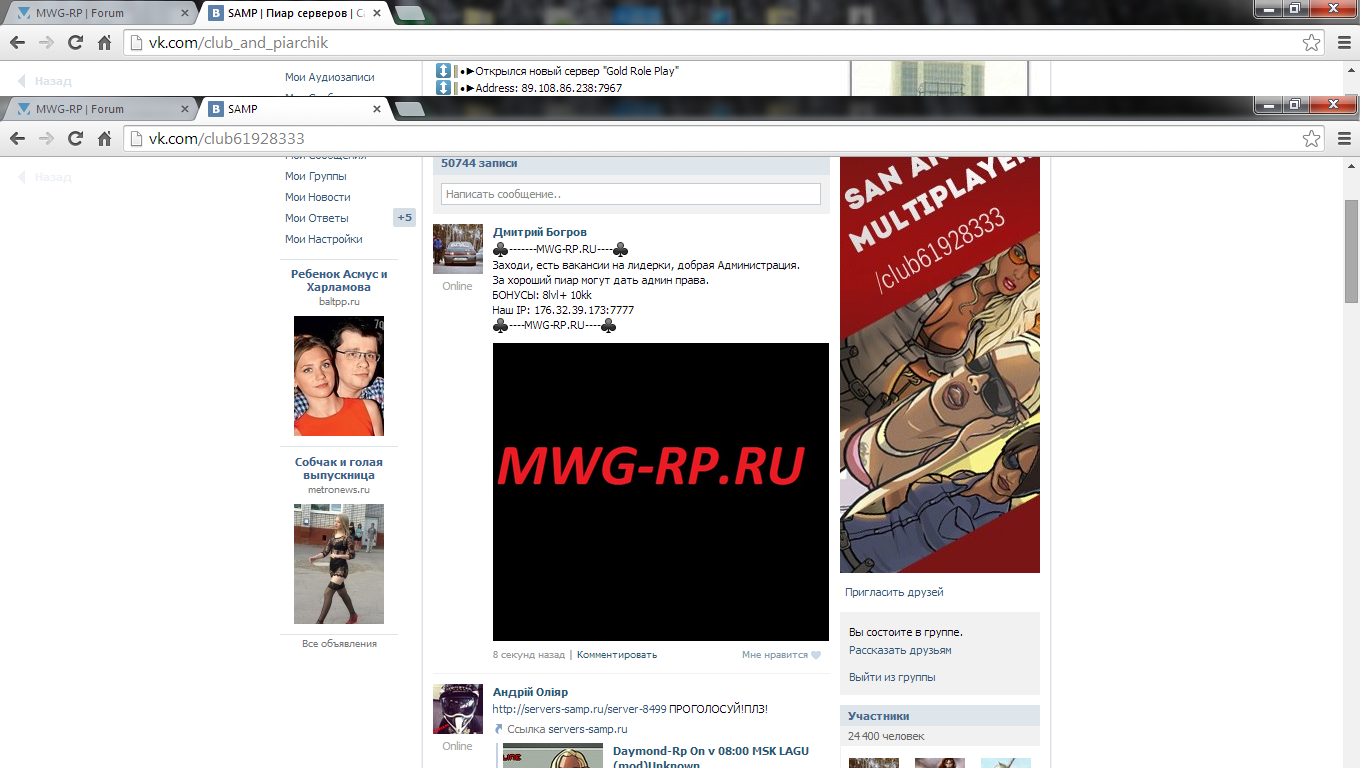This screenshot has height=768, width=1360.
Task: Open home page in club_and_piarchik window
Action: [x=104, y=43]
